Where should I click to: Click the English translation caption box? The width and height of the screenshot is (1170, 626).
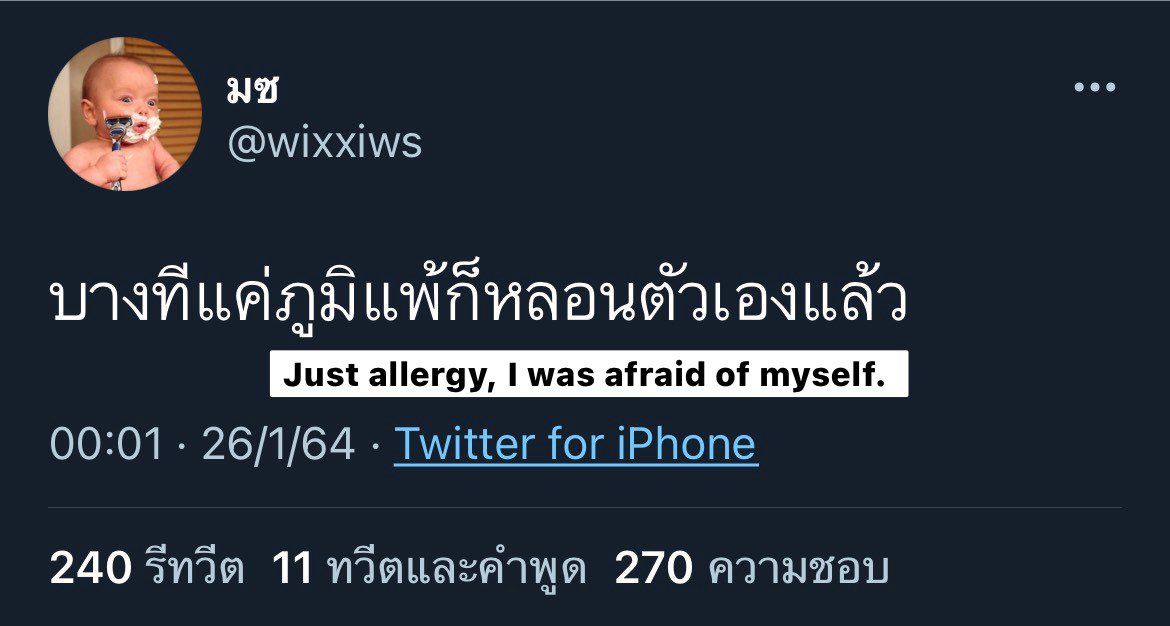589,374
